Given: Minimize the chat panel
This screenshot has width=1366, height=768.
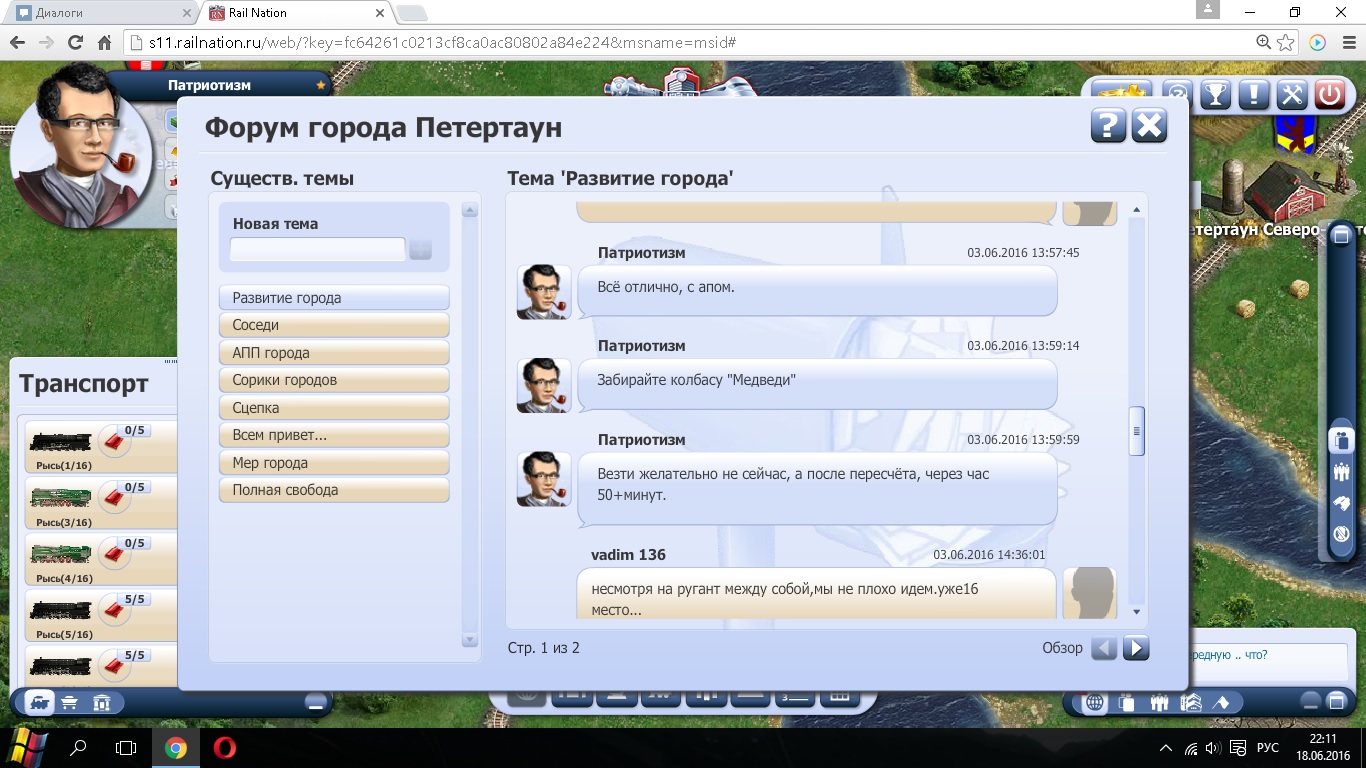Looking at the screenshot, I should (x=1311, y=702).
